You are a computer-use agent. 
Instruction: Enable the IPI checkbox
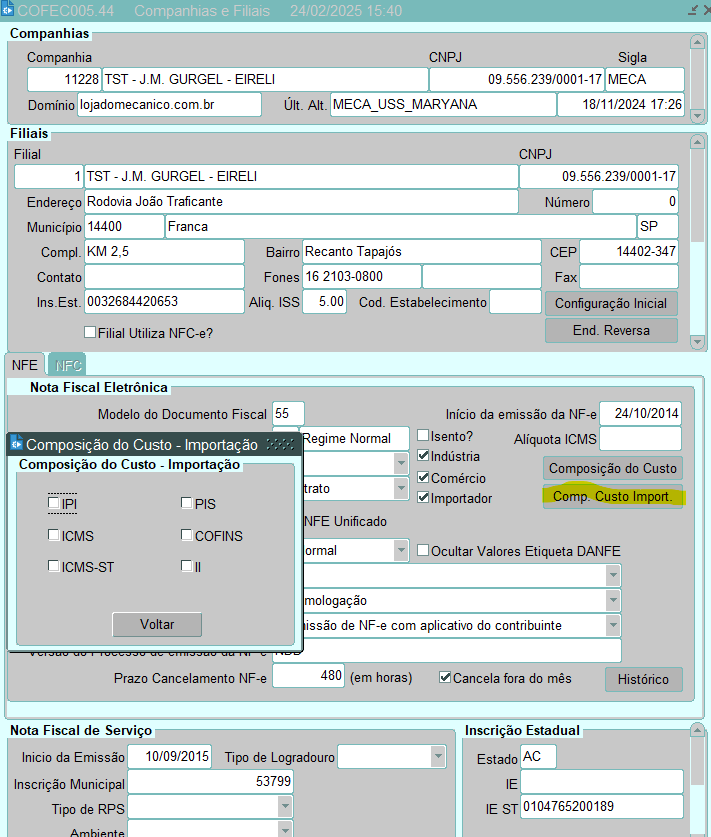coord(53,504)
